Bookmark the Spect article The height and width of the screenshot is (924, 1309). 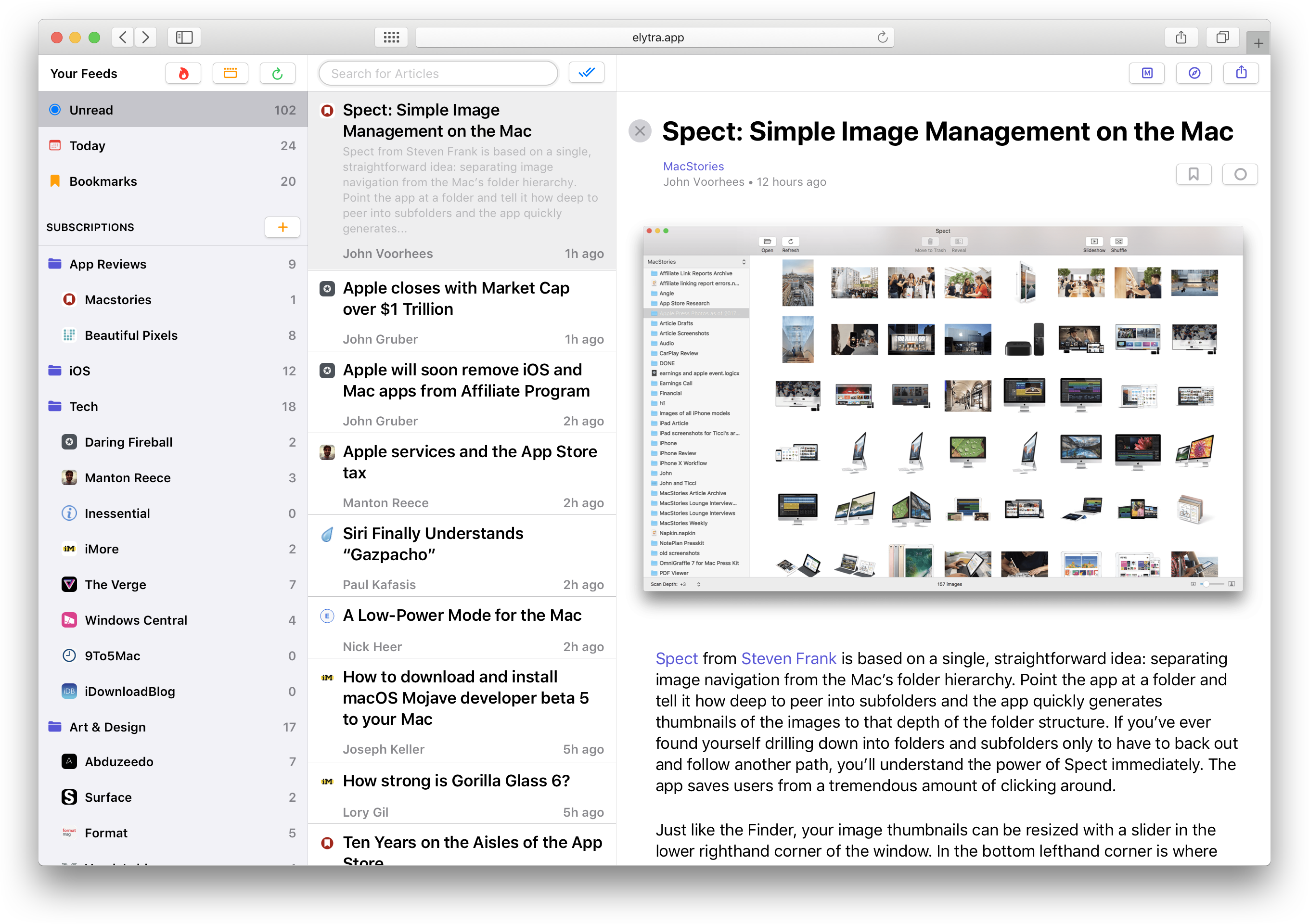tap(1193, 174)
